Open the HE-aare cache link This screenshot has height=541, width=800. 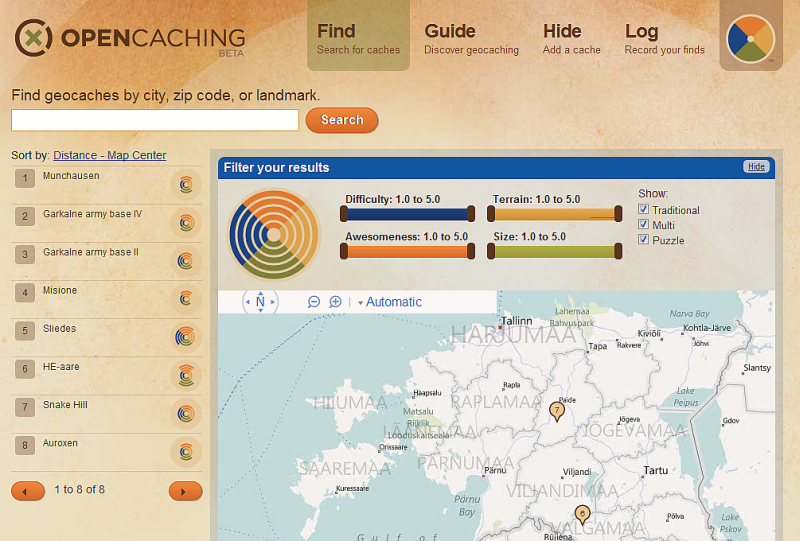[61, 367]
